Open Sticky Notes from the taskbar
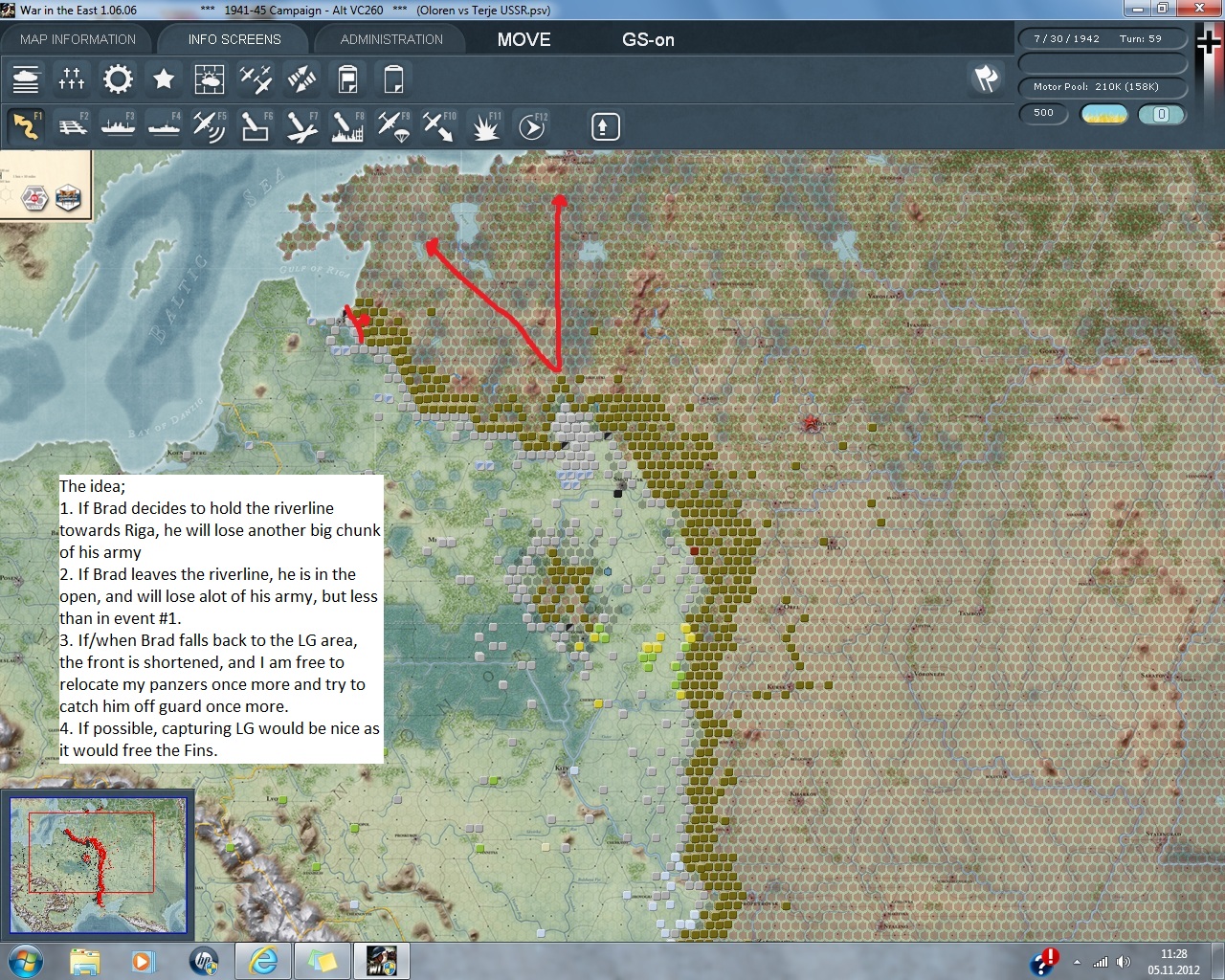This screenshot has width=1225, height=980. pos(323,961)
